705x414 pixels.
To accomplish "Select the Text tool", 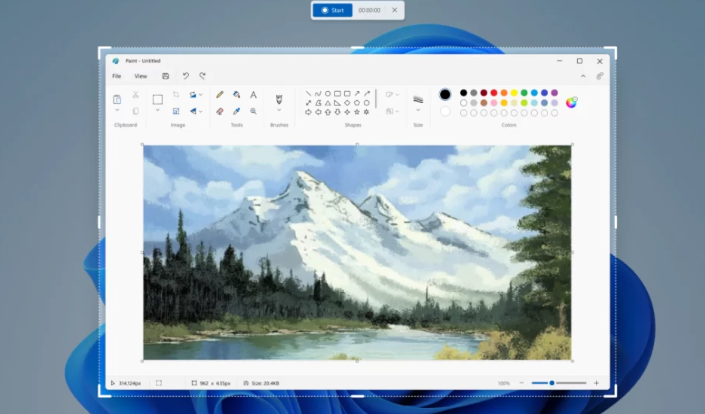I will [x=254, y=94].
